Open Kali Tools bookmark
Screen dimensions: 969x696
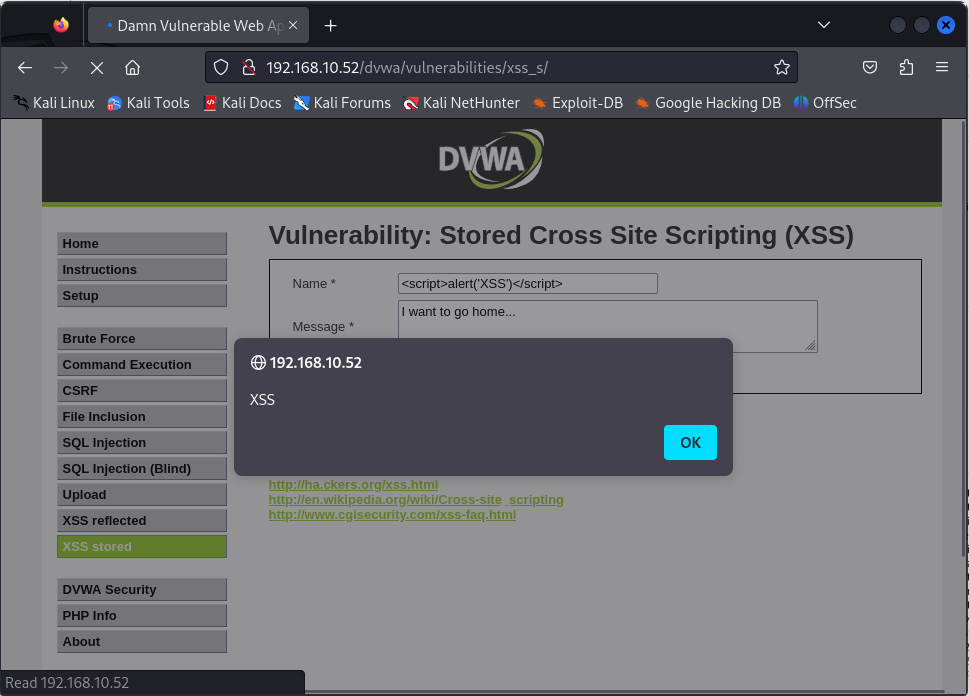coord(148,103)
